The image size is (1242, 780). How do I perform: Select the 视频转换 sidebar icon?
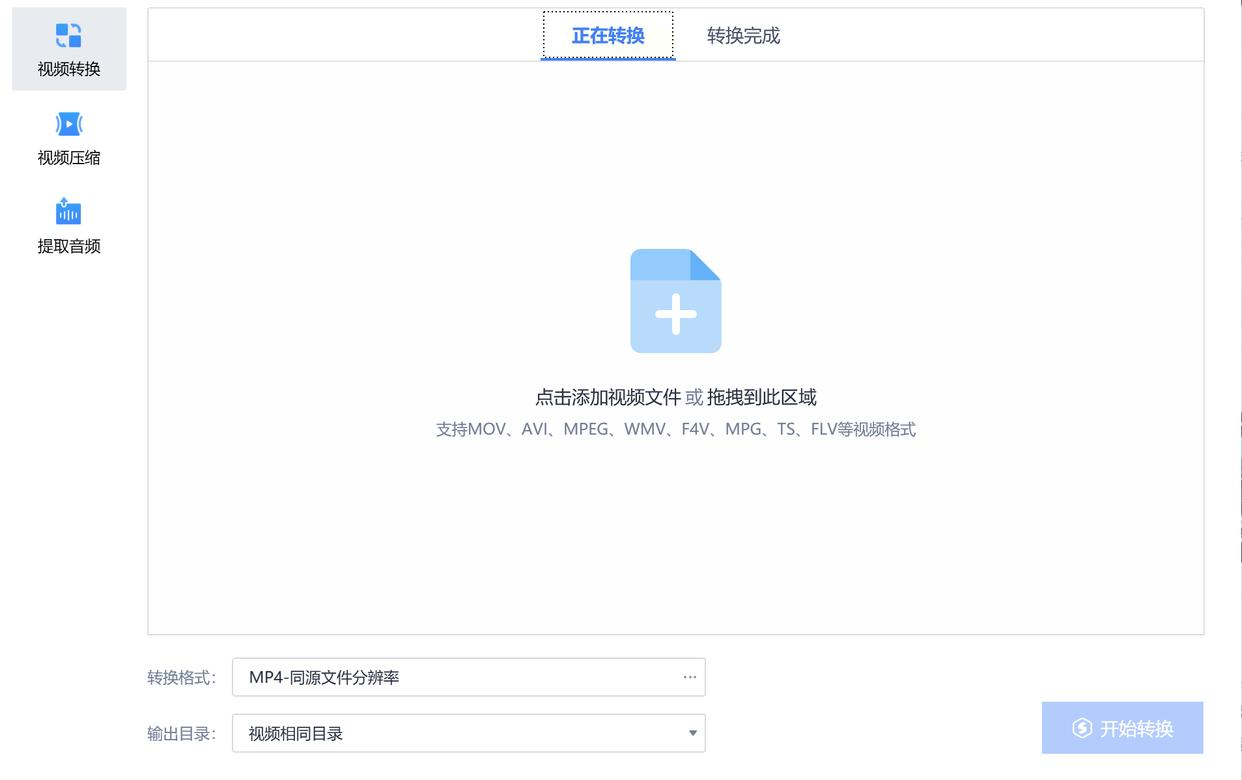pyautogui.click(x=68, y=36)
